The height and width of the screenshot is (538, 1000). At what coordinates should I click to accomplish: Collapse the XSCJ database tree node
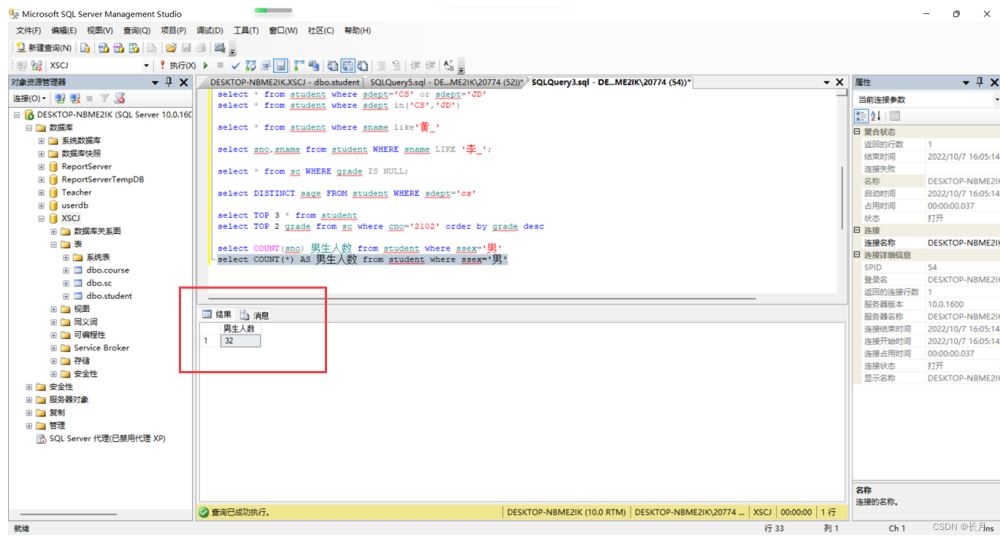41,218
